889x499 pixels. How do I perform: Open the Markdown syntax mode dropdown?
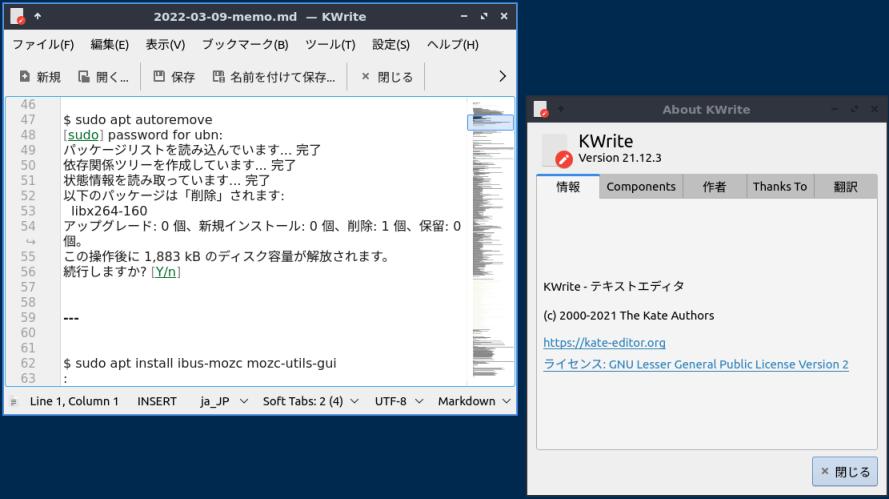point(474,401)
